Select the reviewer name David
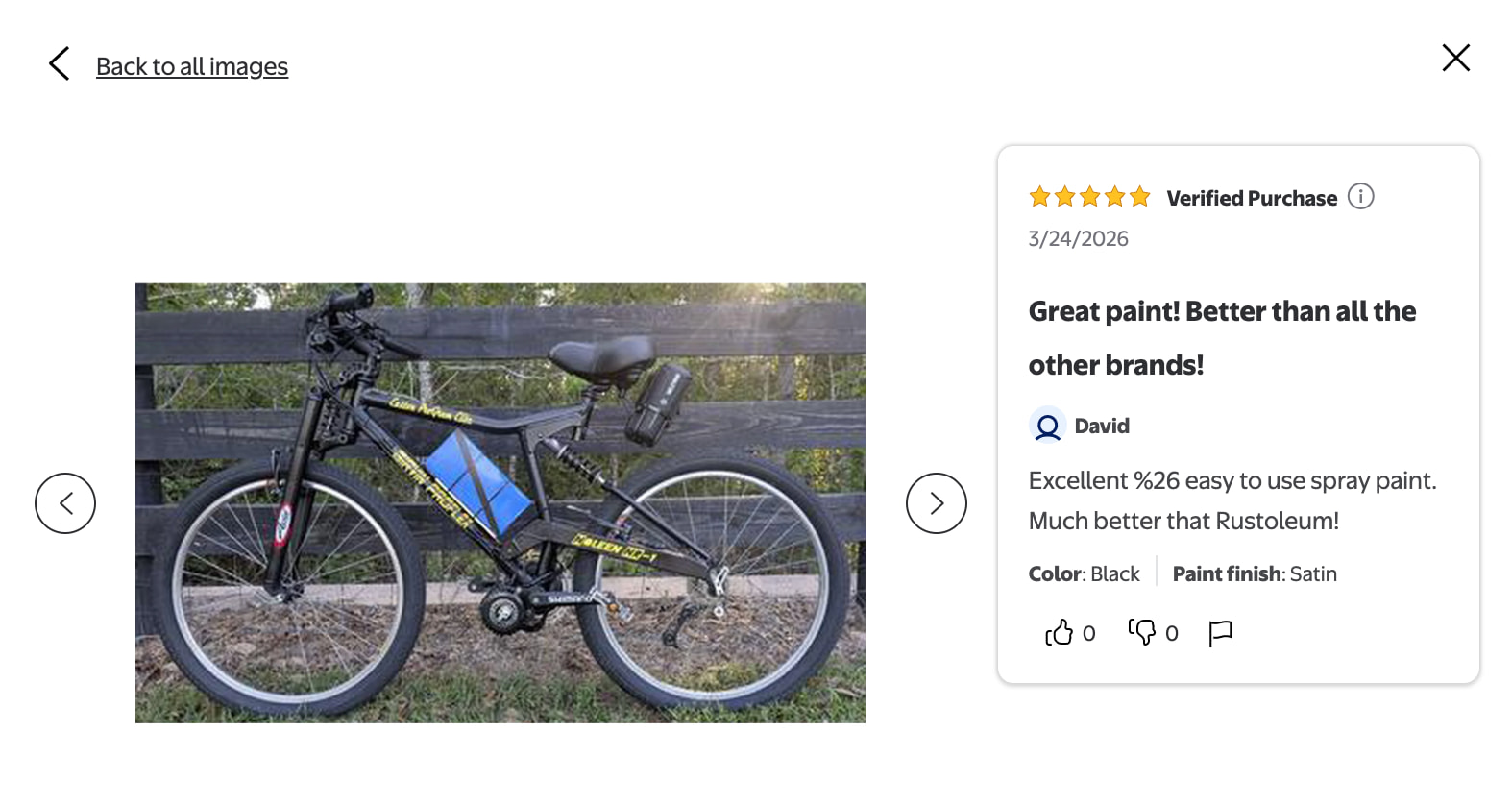 coord(1102,426)
